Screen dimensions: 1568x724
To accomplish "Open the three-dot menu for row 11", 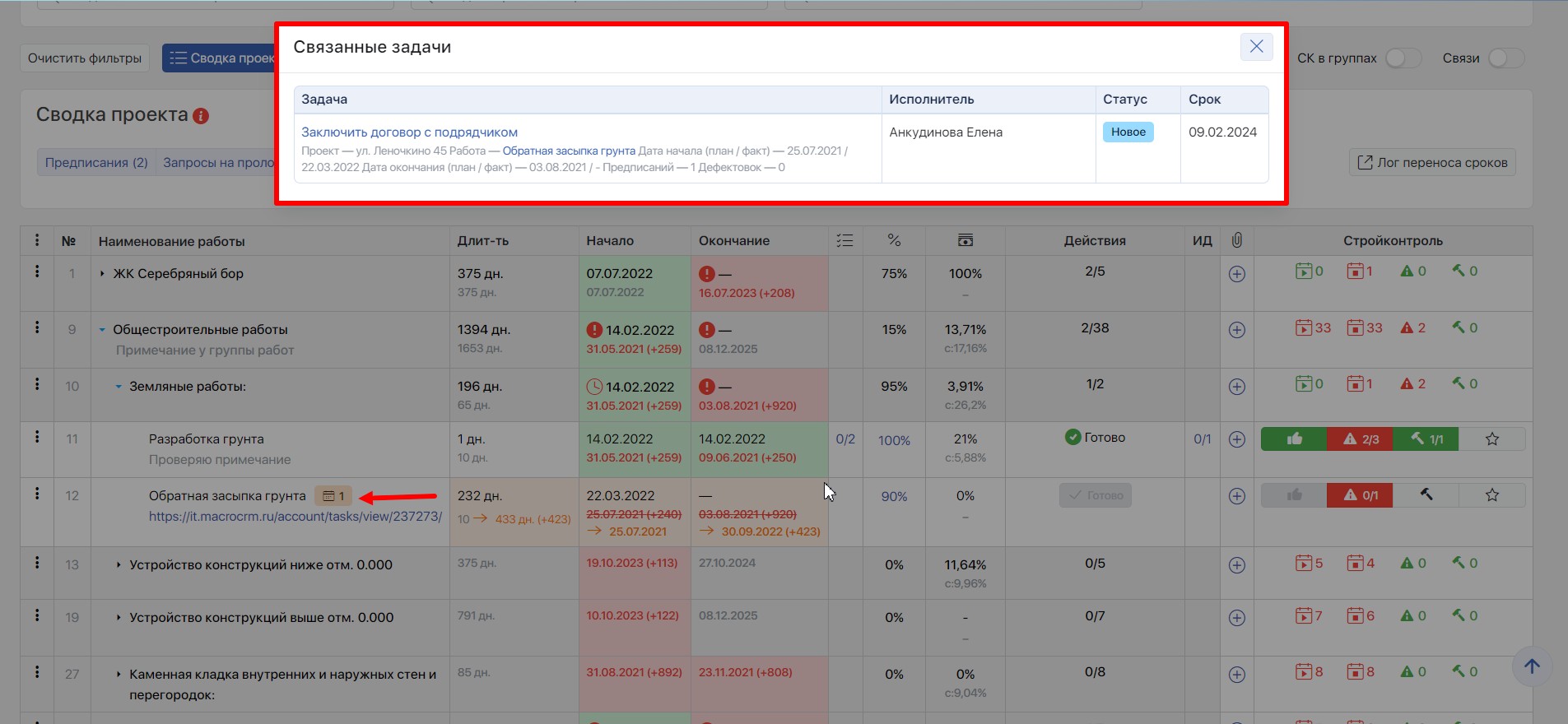I will point(37,437).
